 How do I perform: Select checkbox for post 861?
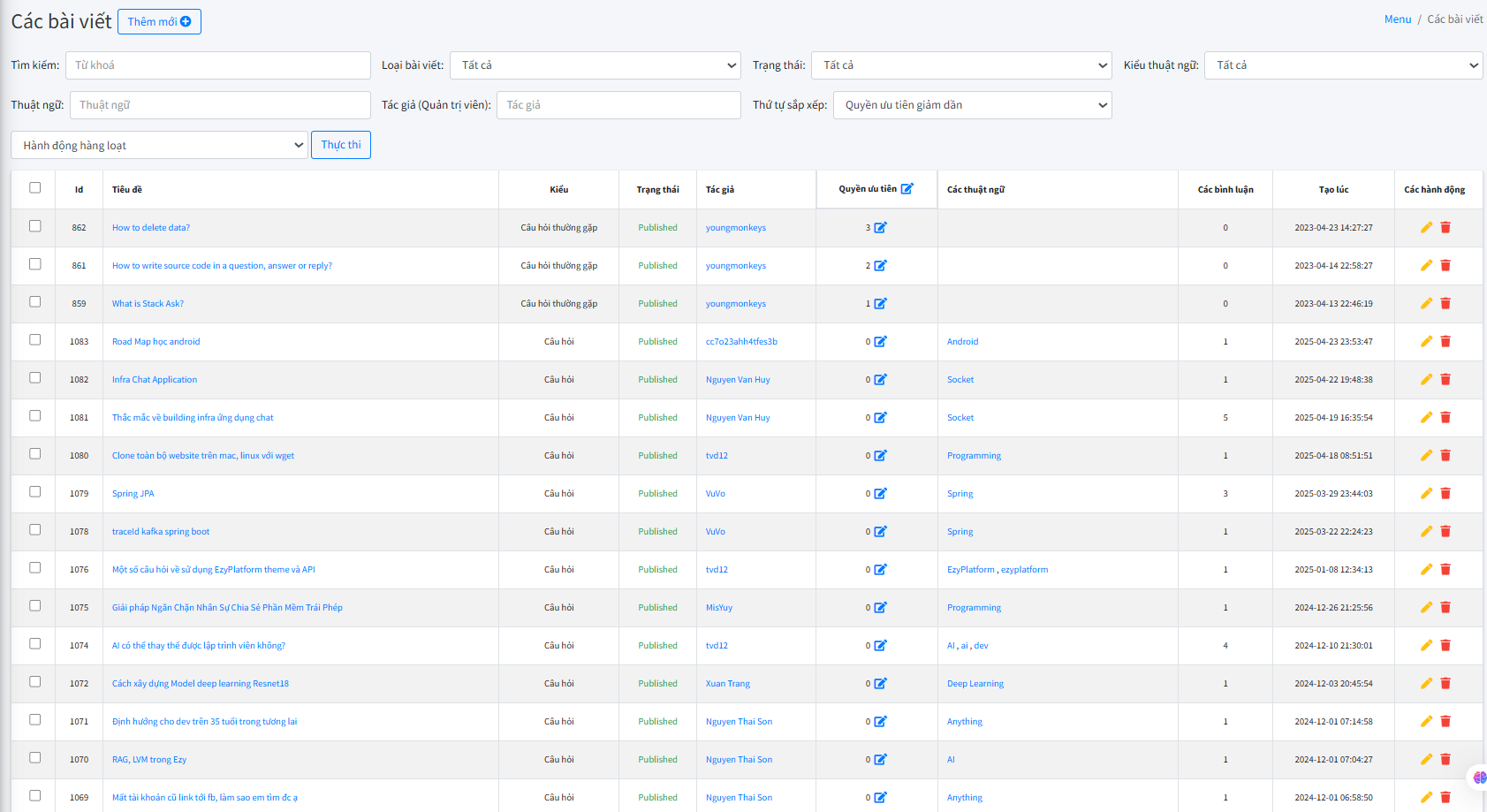tap(35, 263)
